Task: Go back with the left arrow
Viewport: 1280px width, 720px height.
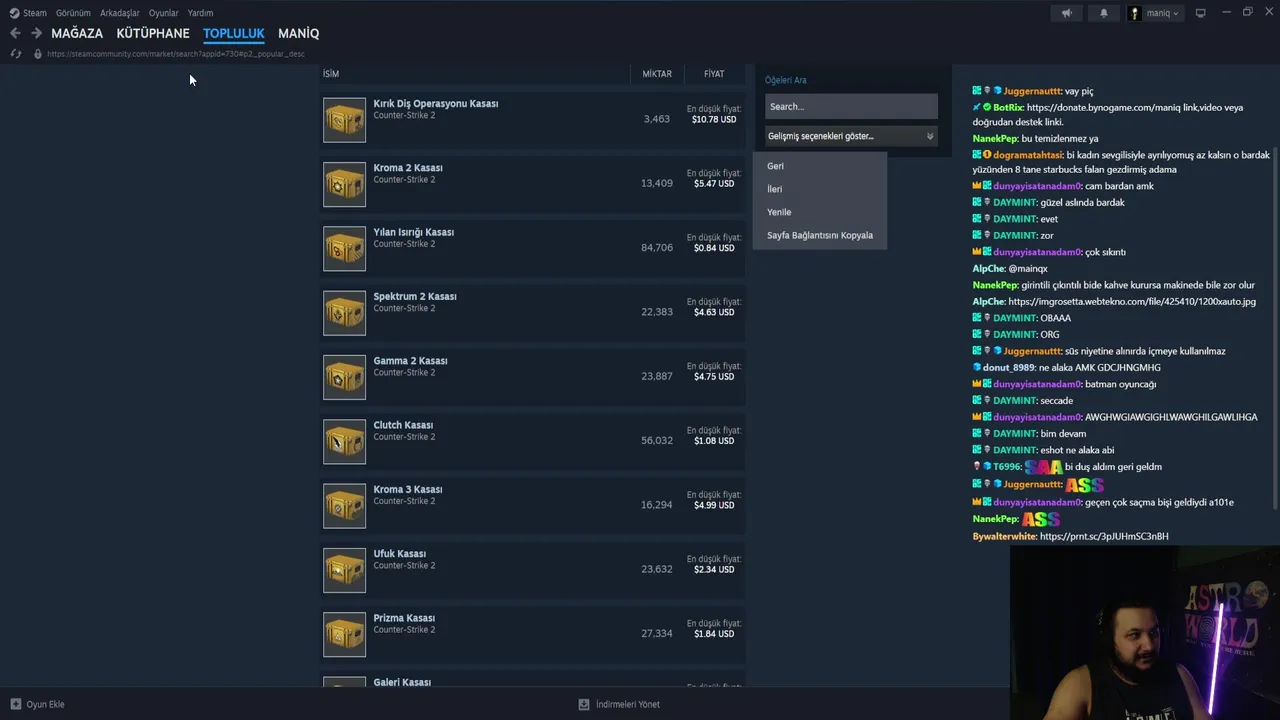Action: pyautogui.click(x=15, y=33)
